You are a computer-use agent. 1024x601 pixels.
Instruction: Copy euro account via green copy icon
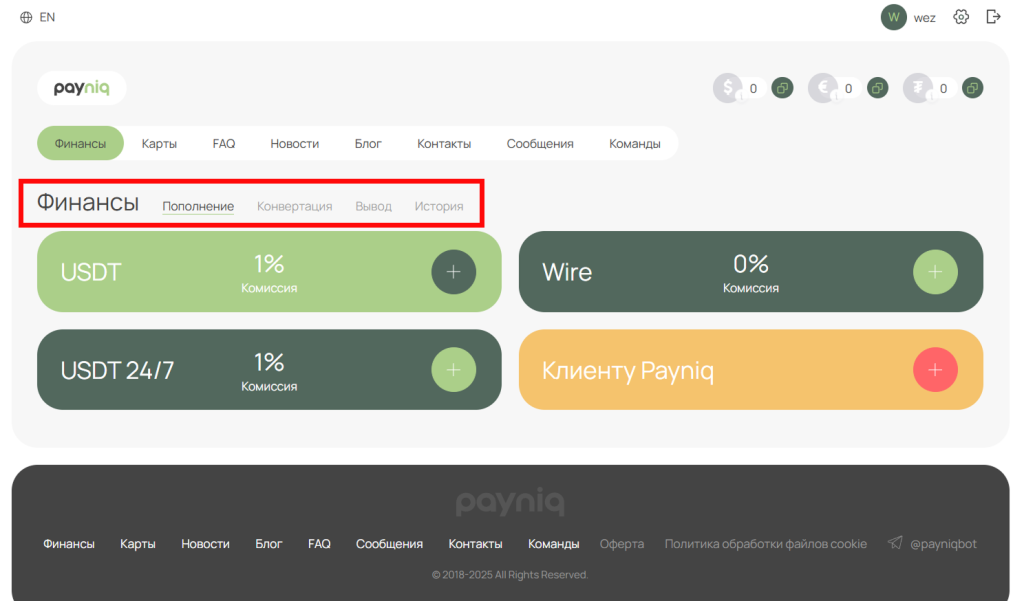click(x=877, y=88)
